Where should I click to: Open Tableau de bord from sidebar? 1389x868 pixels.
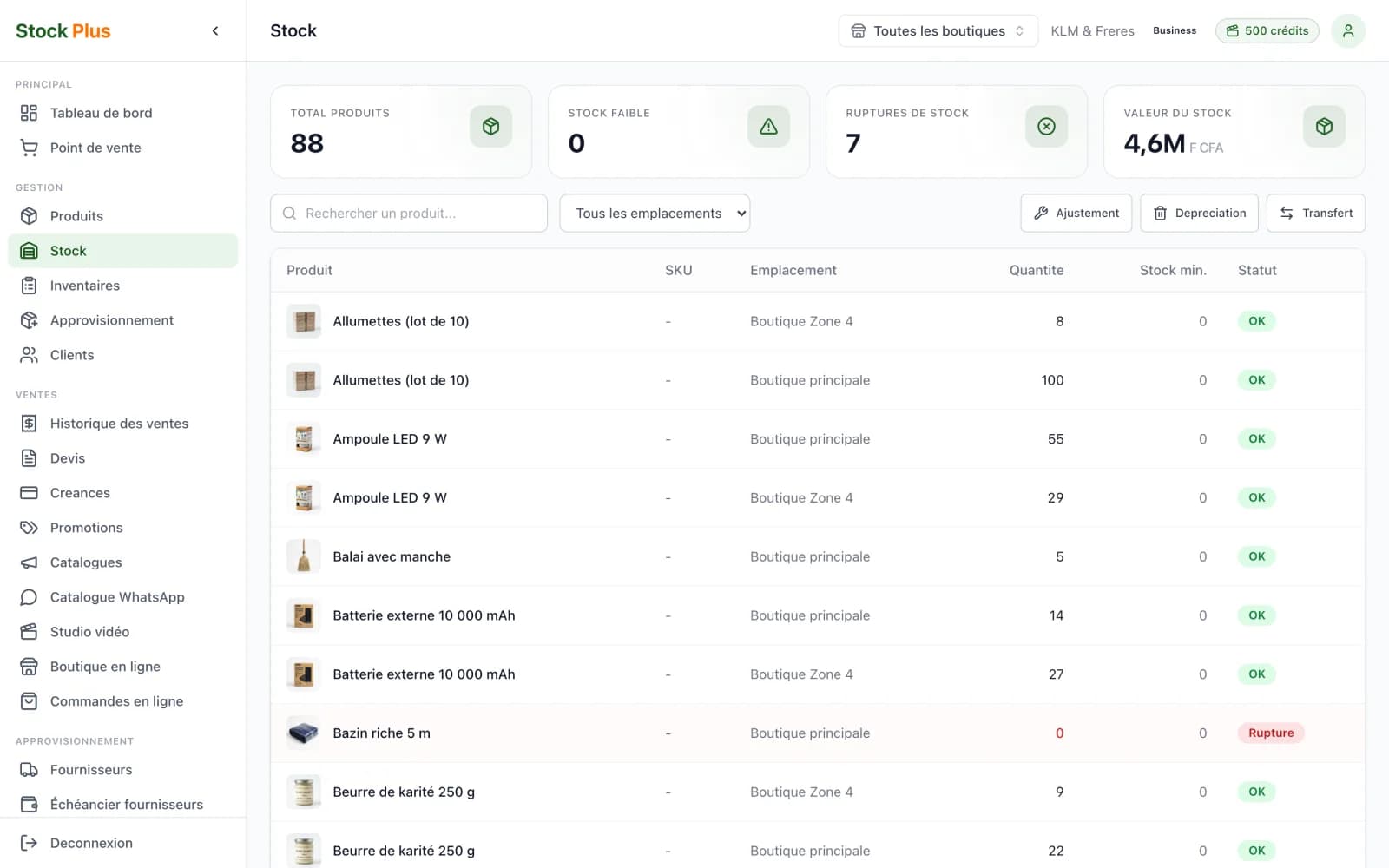(122, 113)
